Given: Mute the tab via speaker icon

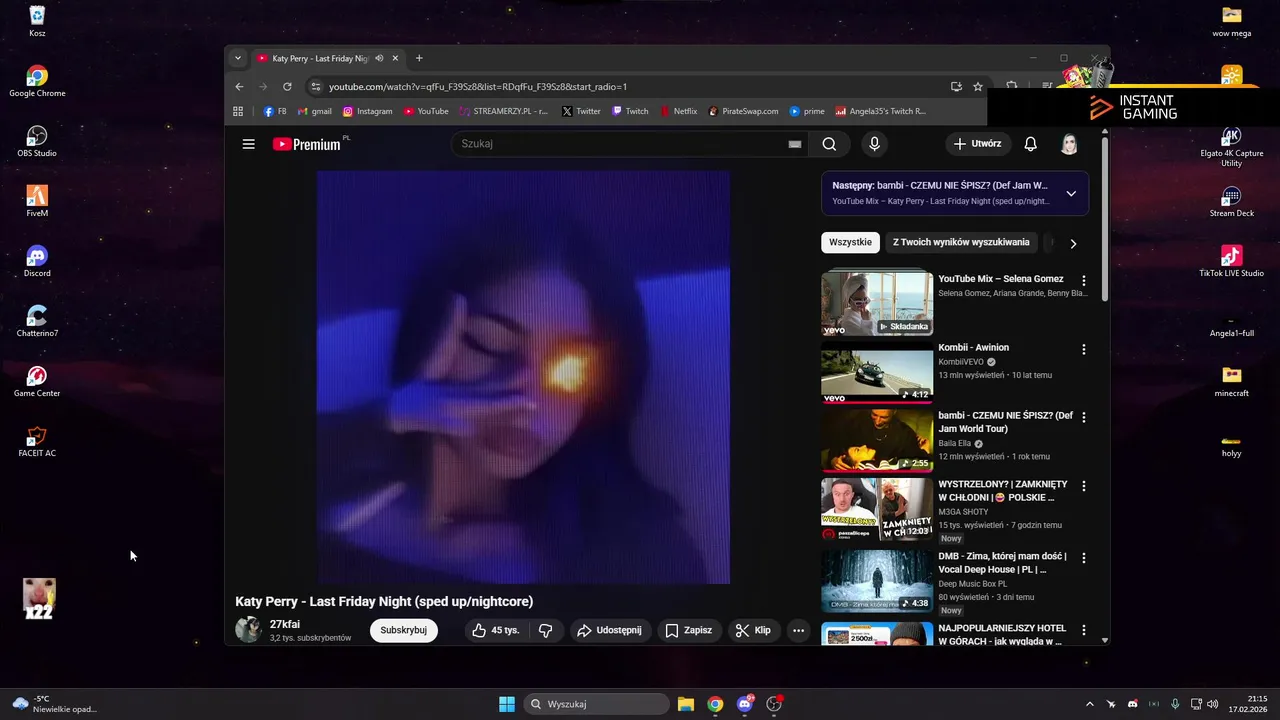Looking at the screenshot, I should pyautogui.click(x=379, y=58).
